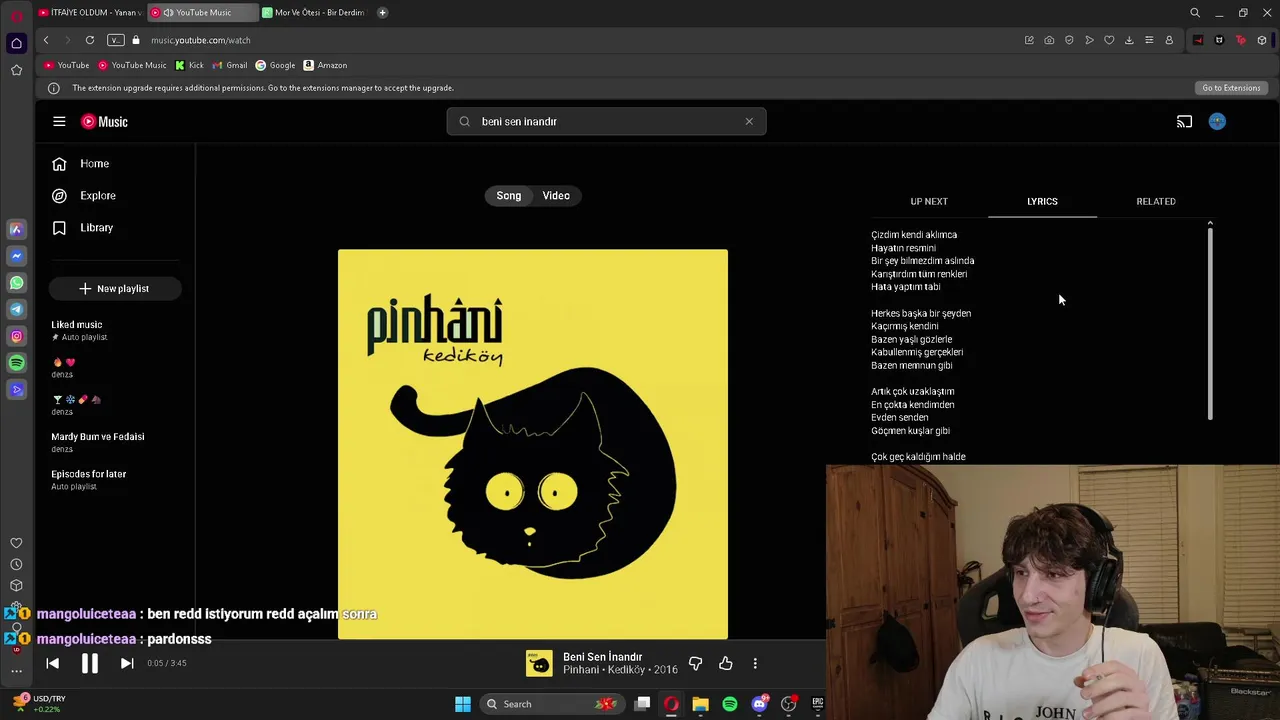Viewport: 1280px width, 720px height.
Task: Click the address bar URL
Action: pyautogui.click(x=201, y=40)
